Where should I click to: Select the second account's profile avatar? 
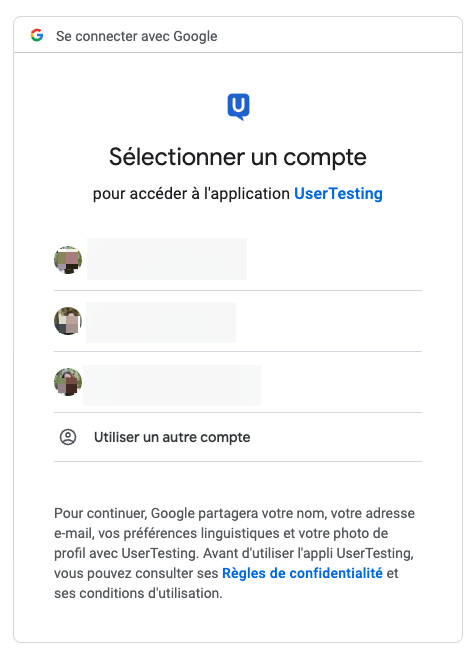coord(68,321)
